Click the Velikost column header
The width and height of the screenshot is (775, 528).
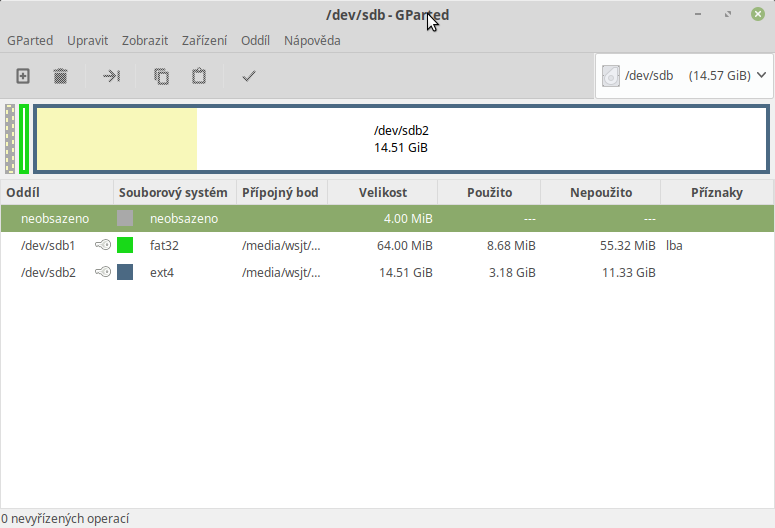tap(382, 192)
